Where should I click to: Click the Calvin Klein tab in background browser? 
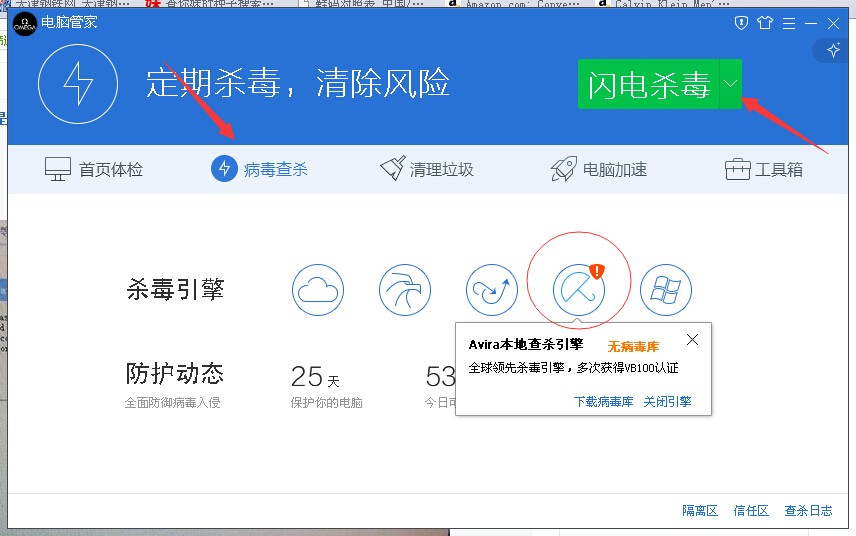[664, 4]
